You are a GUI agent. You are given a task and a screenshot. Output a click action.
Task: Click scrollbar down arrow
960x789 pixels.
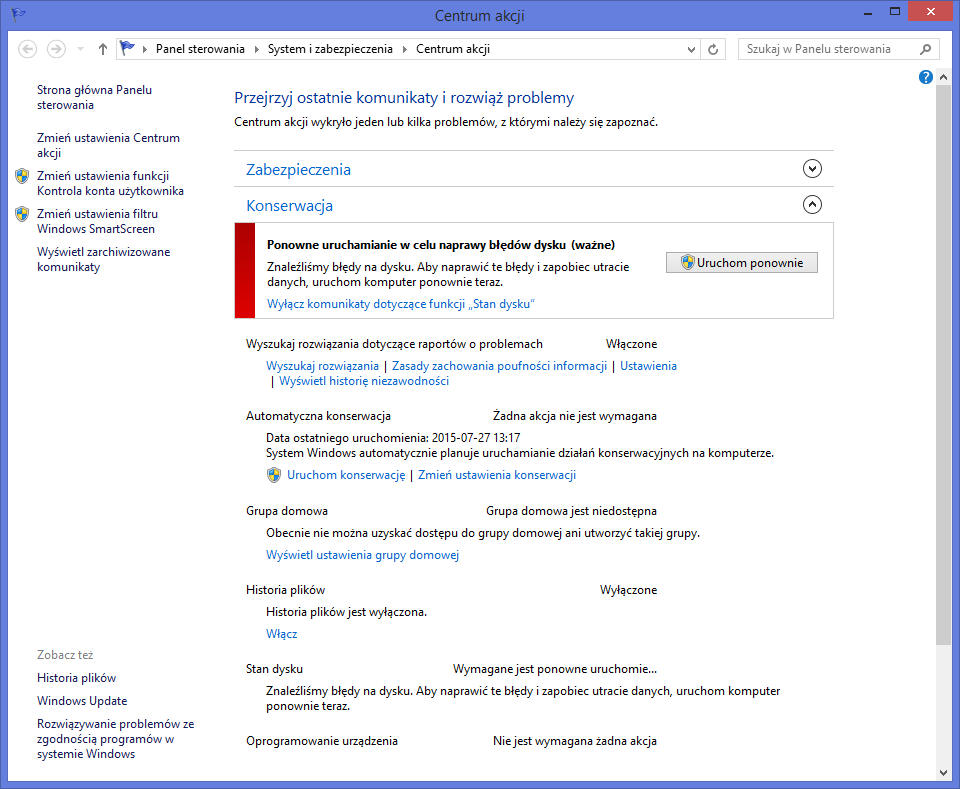943,772
